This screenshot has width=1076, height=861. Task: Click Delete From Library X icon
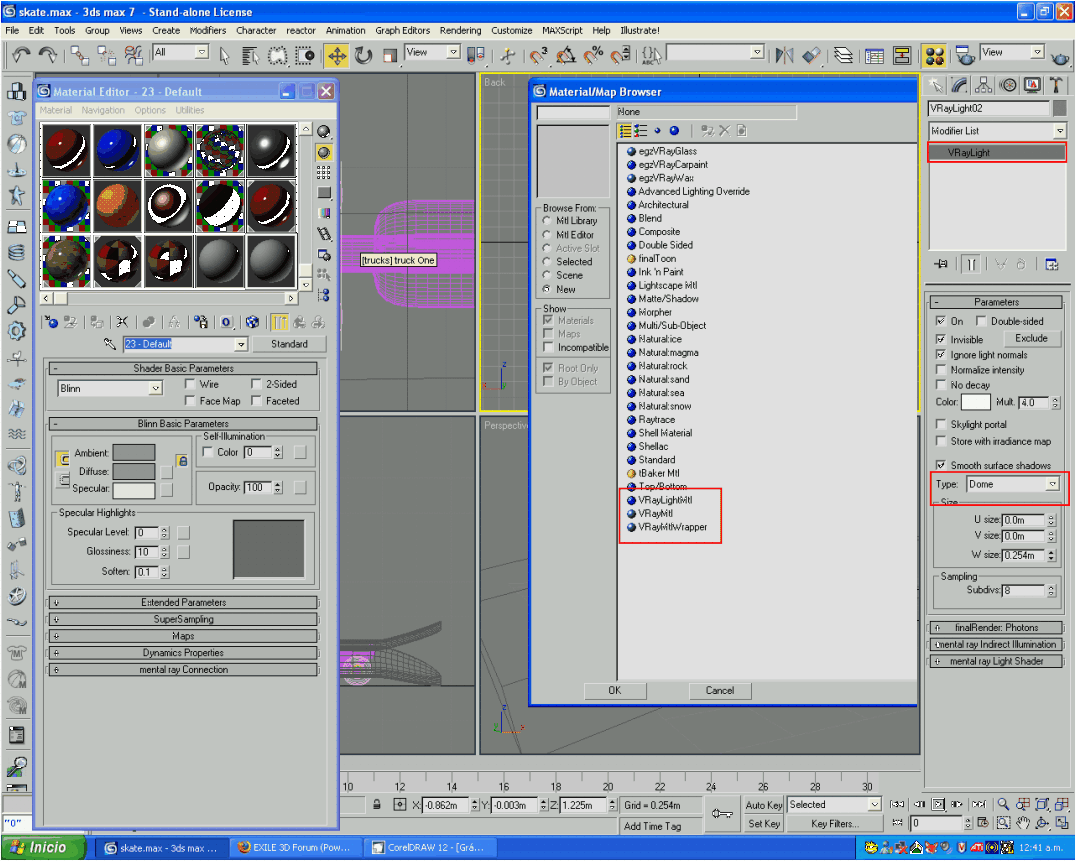(x=725, y=130)
